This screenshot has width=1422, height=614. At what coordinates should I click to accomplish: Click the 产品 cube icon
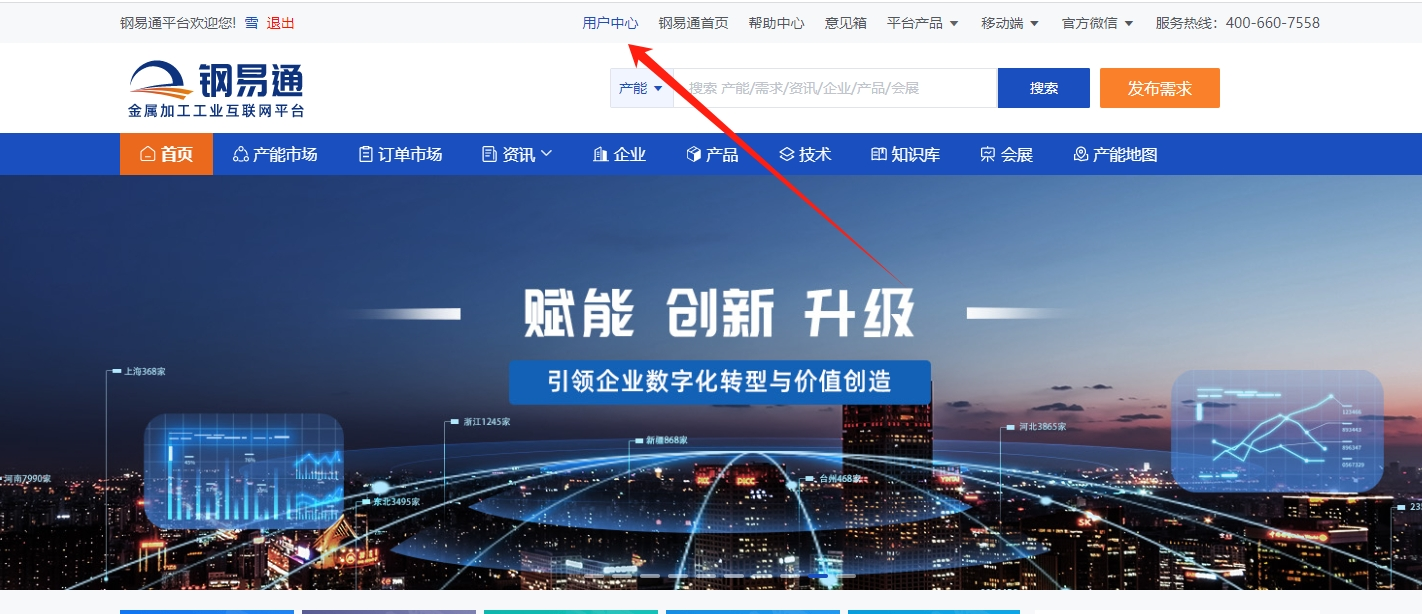[694, 155]
